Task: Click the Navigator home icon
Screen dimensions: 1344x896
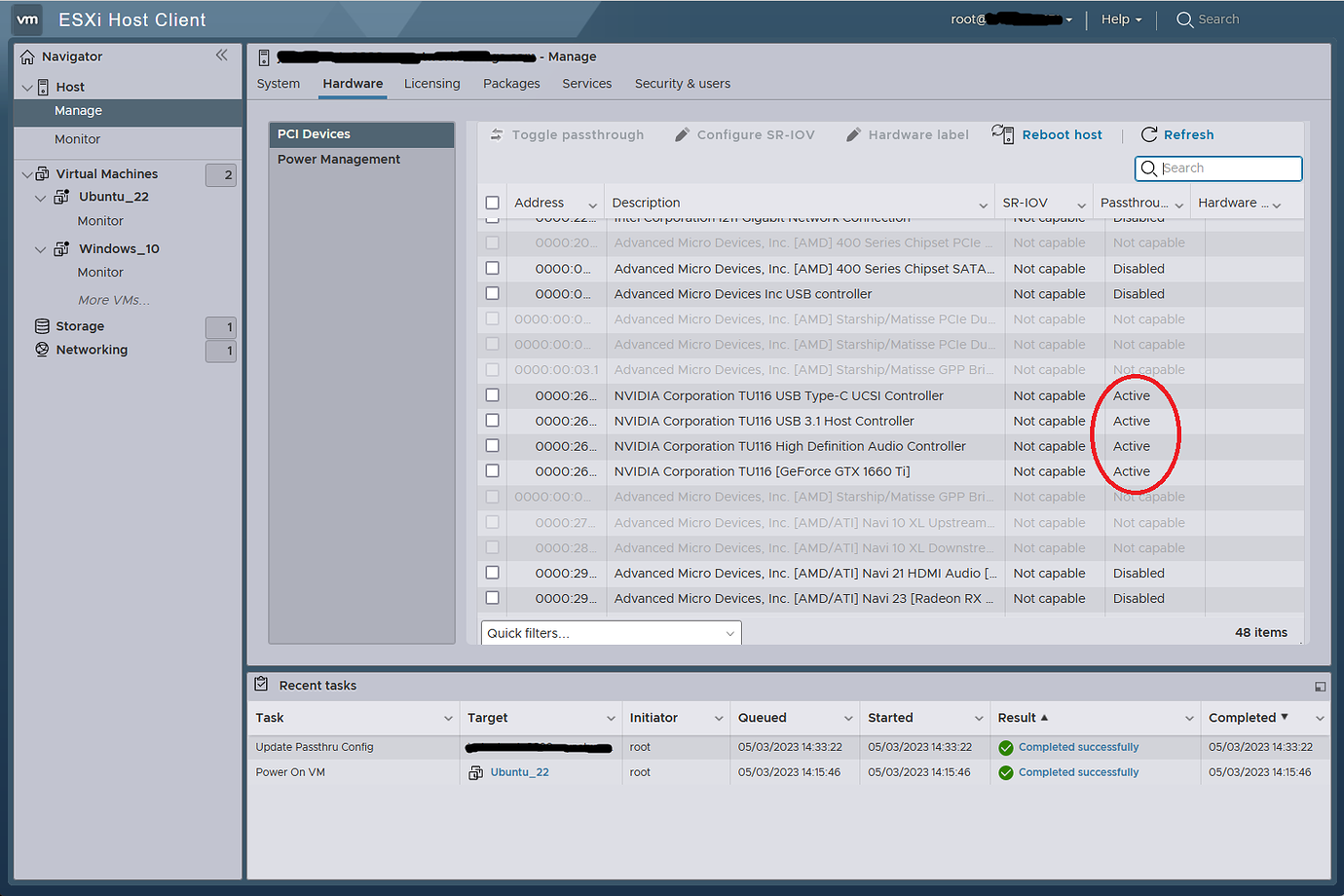Action: (x=27, y=56)
